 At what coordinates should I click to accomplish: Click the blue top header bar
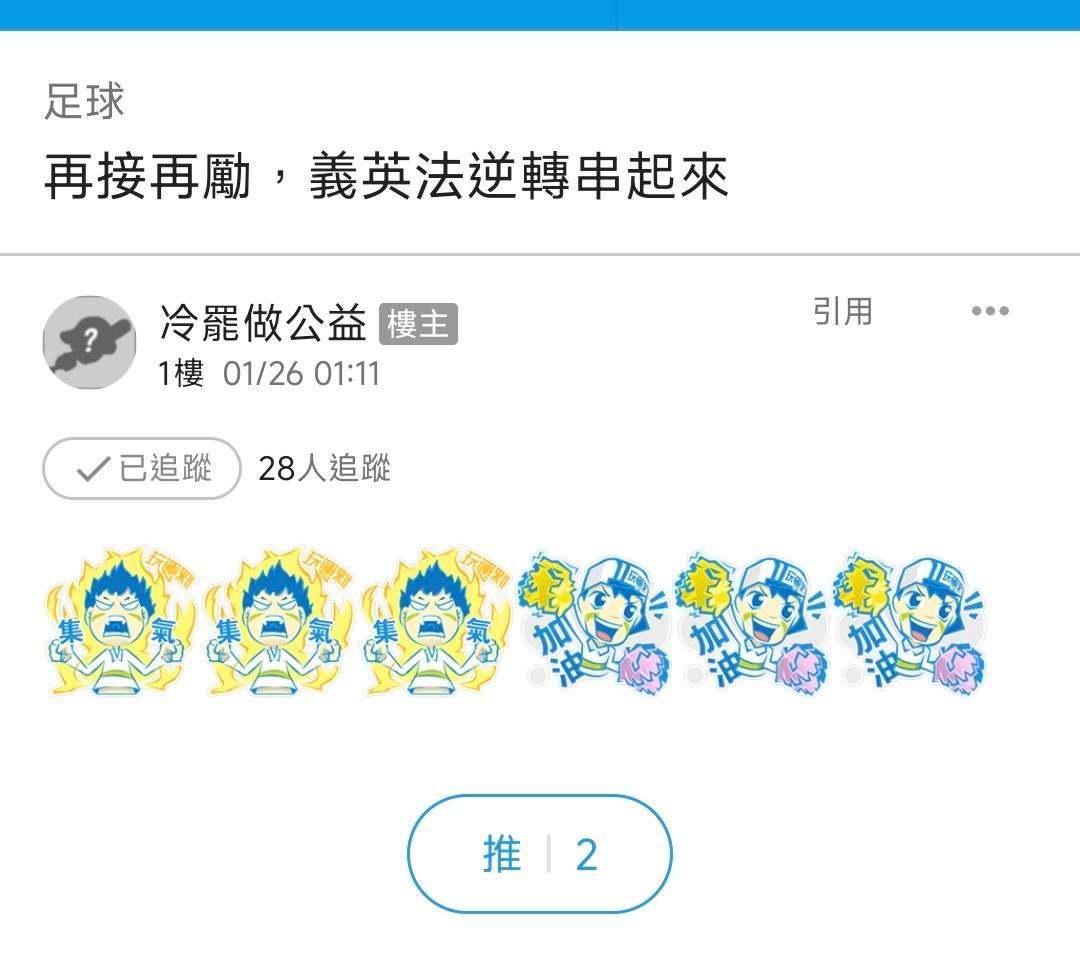(540, 14)
